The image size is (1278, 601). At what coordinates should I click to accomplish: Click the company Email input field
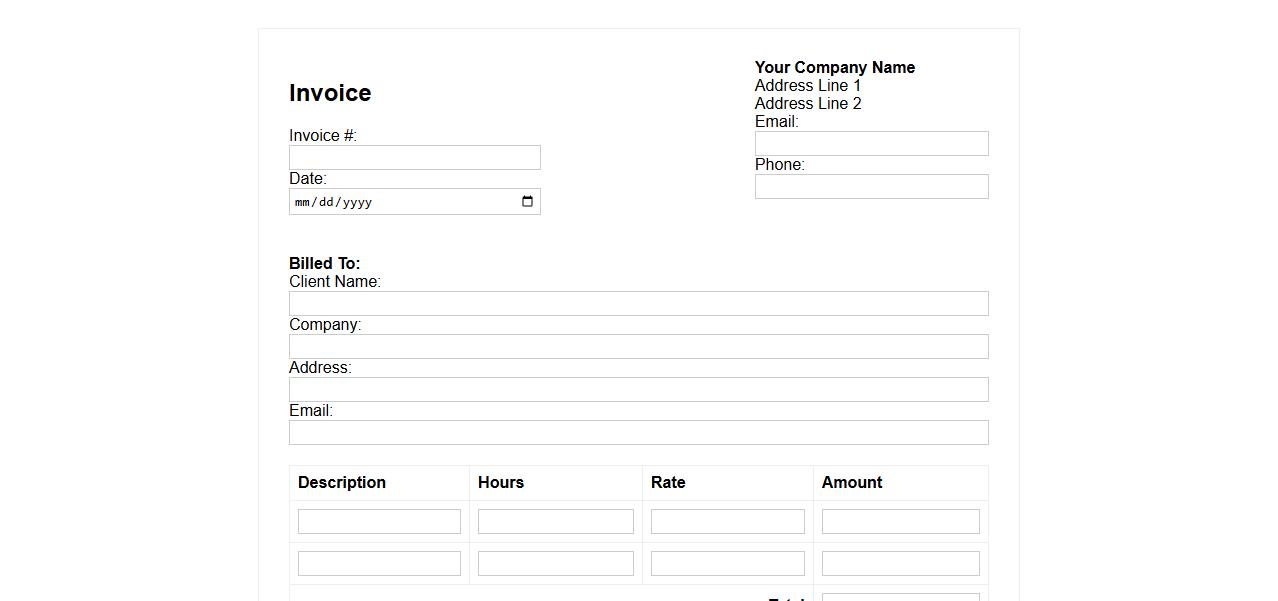(871, 144)
